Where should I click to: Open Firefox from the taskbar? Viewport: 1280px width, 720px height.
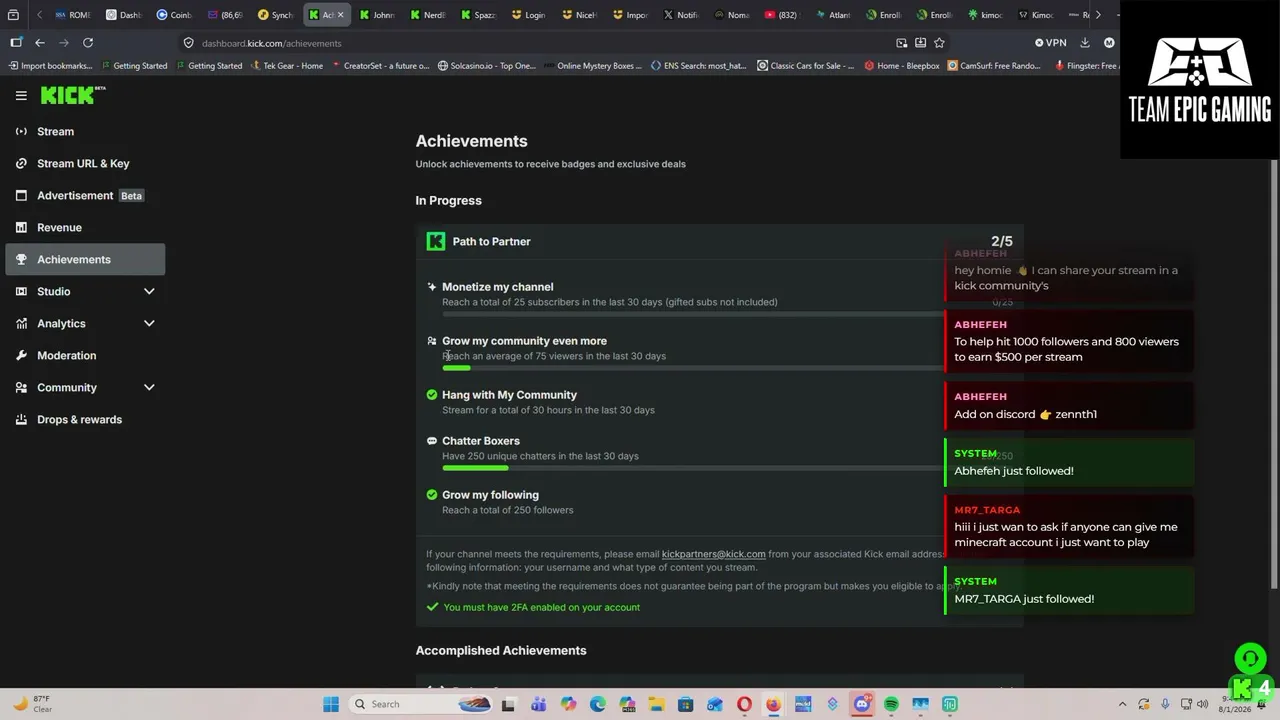pos(773,704)
